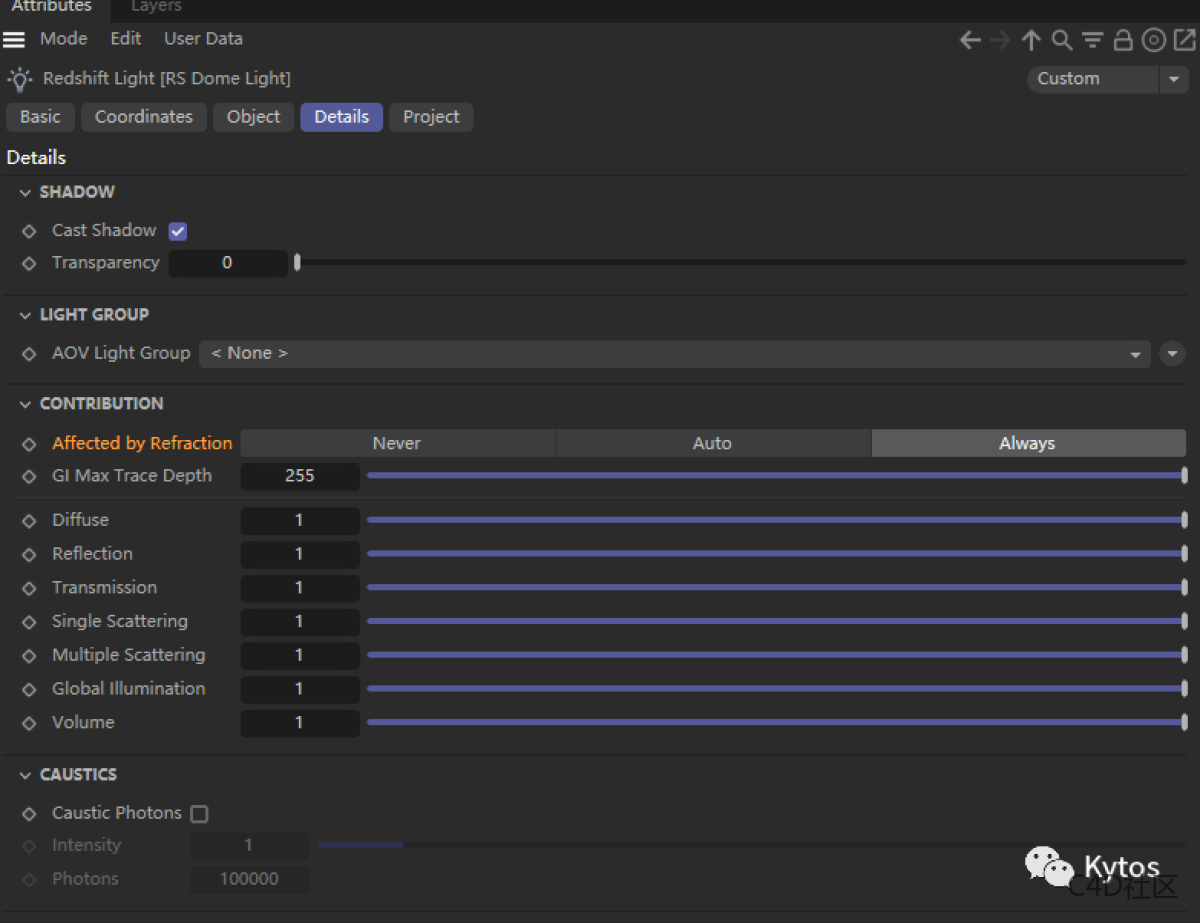Collapse the CONTRIBUTION section
Viewport: 1200px width, 923px height.
(x=24, y=403)
